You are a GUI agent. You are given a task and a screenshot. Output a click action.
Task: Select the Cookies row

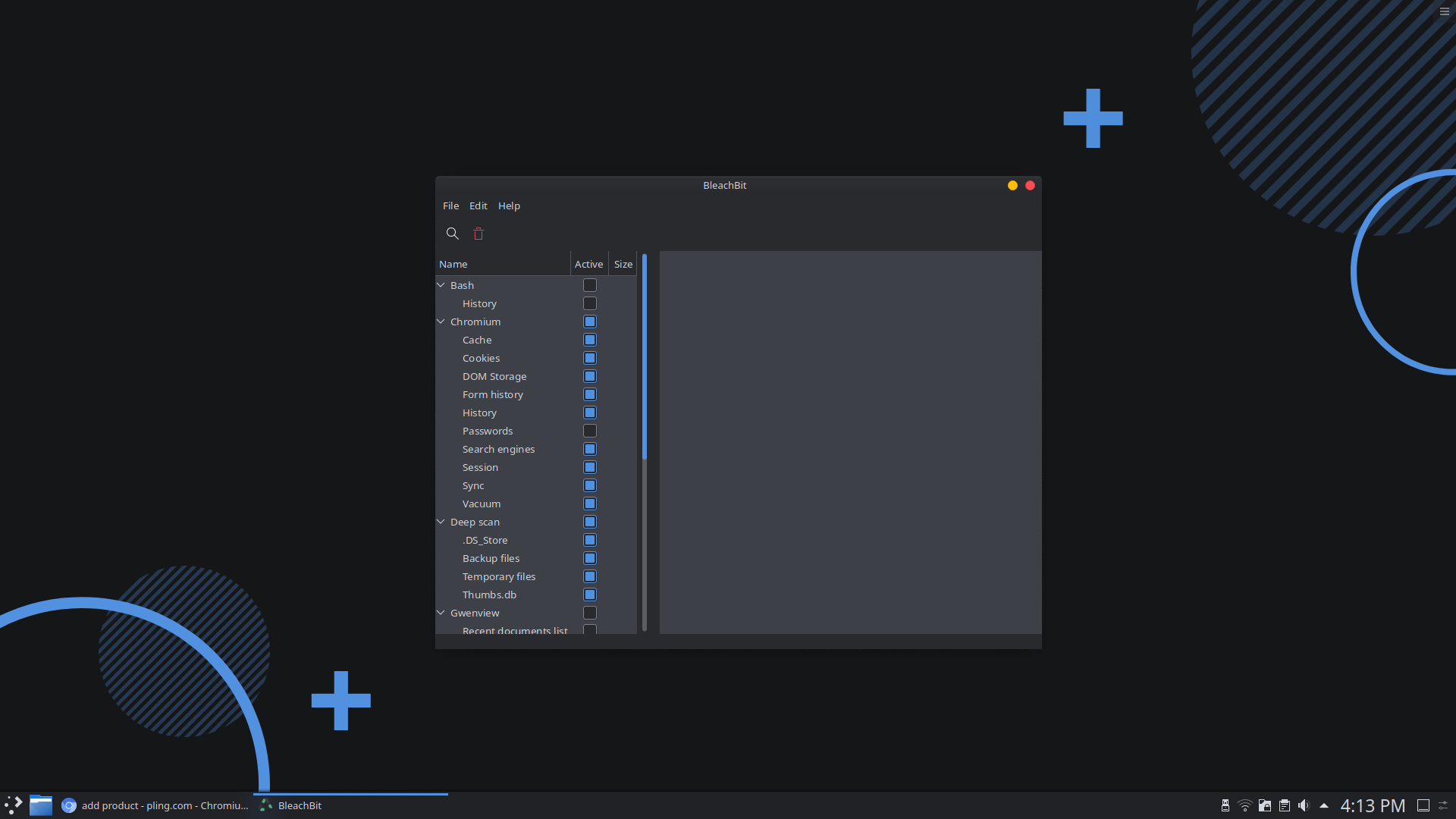point(536,358)
